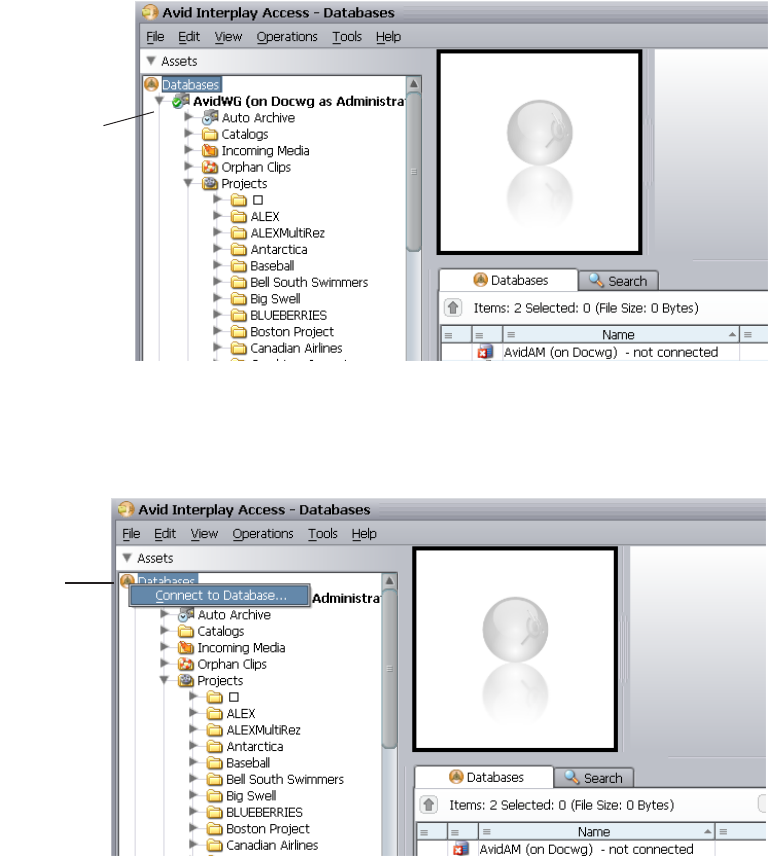Click AvidAM not connected icon in upper window
This screenshot has height=858, width=770.
click(x=485, y=353)
